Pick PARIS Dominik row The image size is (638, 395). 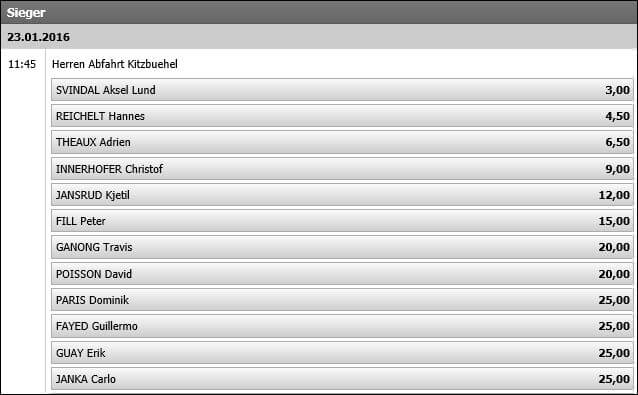[x=342, y=300]
